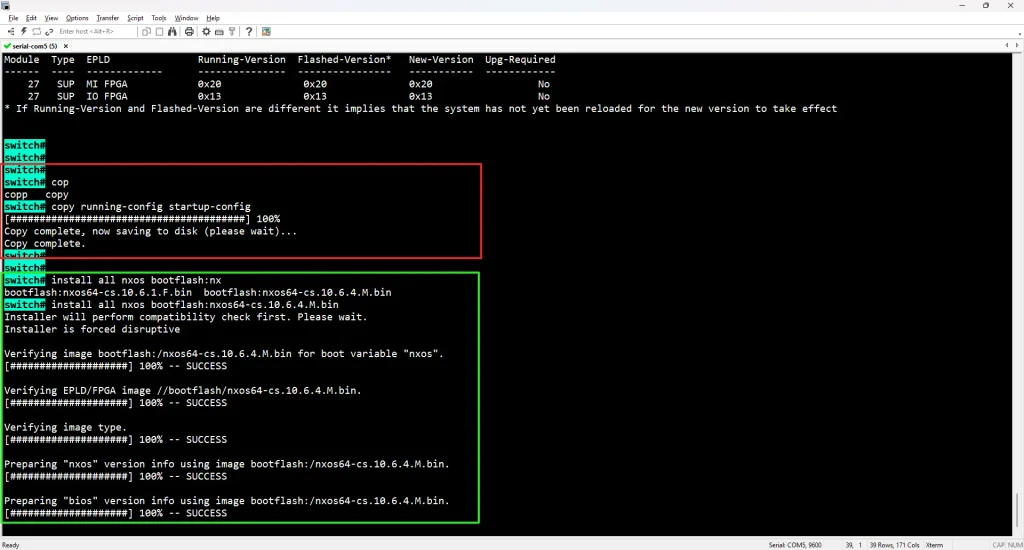Click 'Copy complete, now saving to disk' line

(x=150, y=231)
